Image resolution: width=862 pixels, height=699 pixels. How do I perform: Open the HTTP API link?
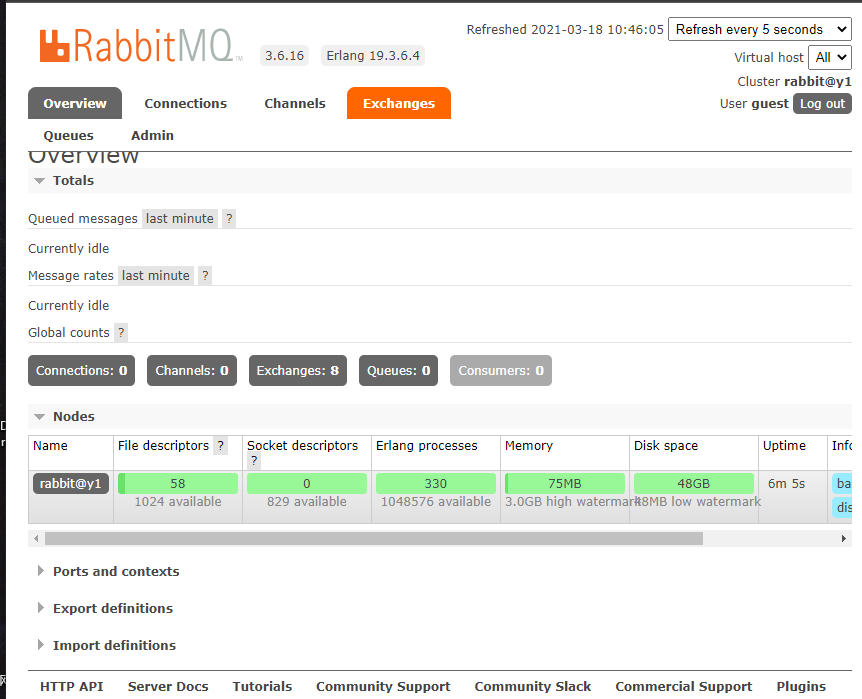pos(71,686)
